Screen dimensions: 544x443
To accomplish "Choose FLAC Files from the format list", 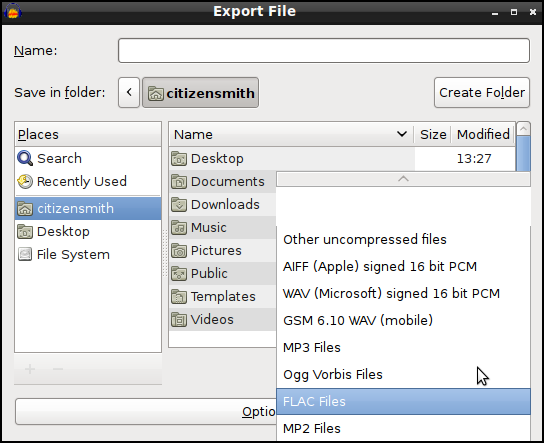I will pos(403,401).
